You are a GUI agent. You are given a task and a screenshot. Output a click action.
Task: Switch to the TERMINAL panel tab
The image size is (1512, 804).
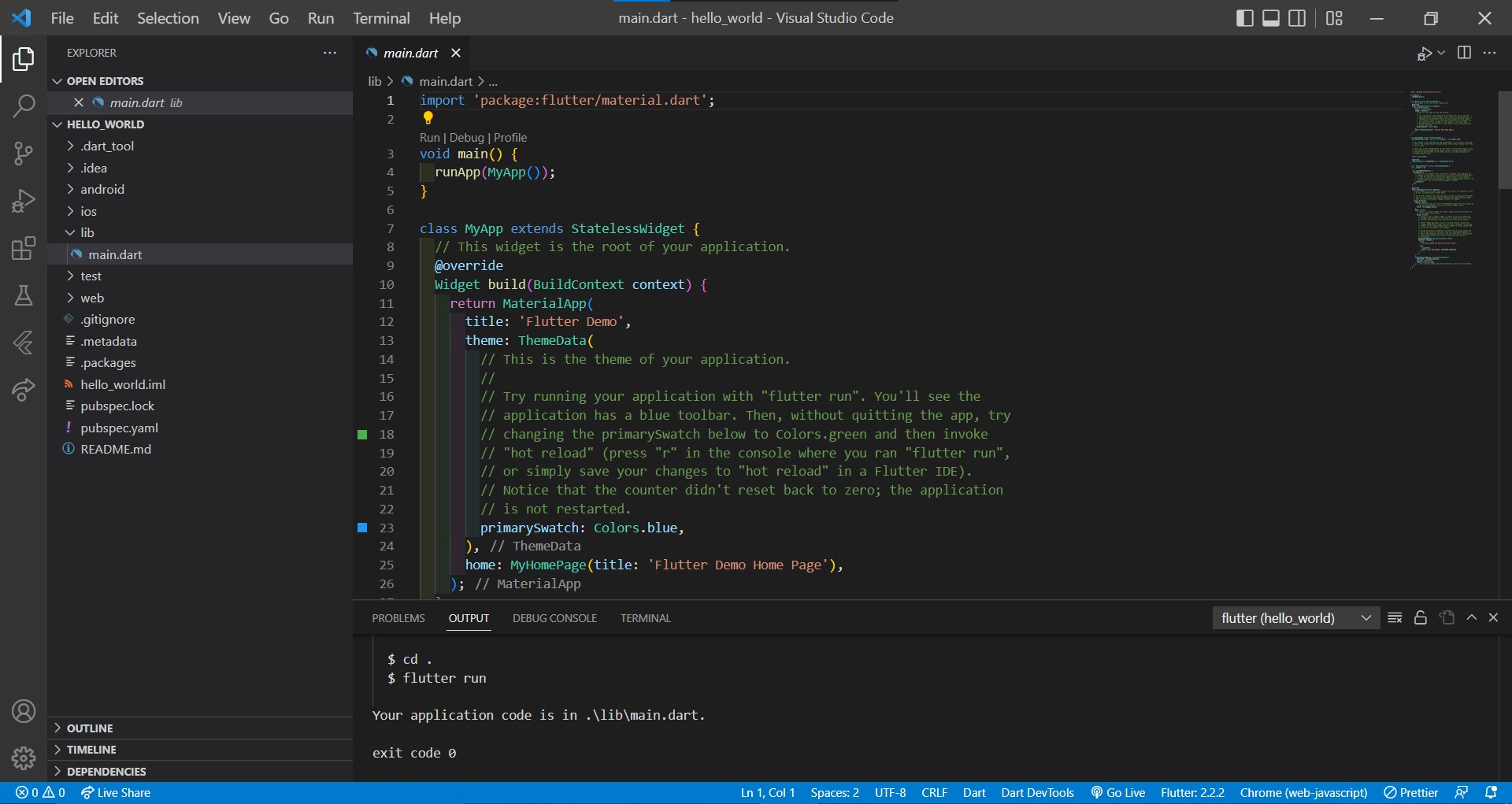click(645, 618)
